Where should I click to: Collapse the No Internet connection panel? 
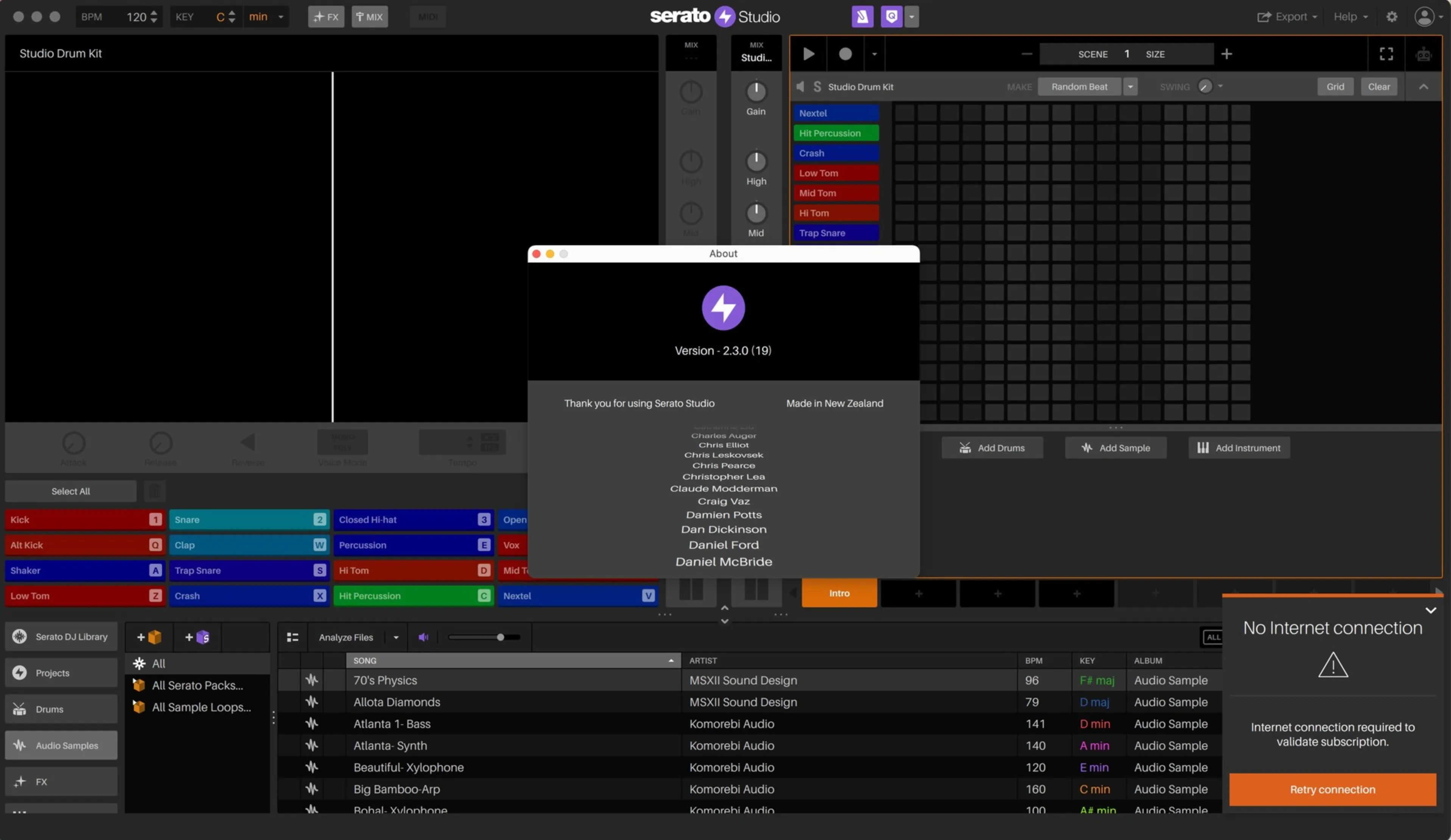point(1430,610)
